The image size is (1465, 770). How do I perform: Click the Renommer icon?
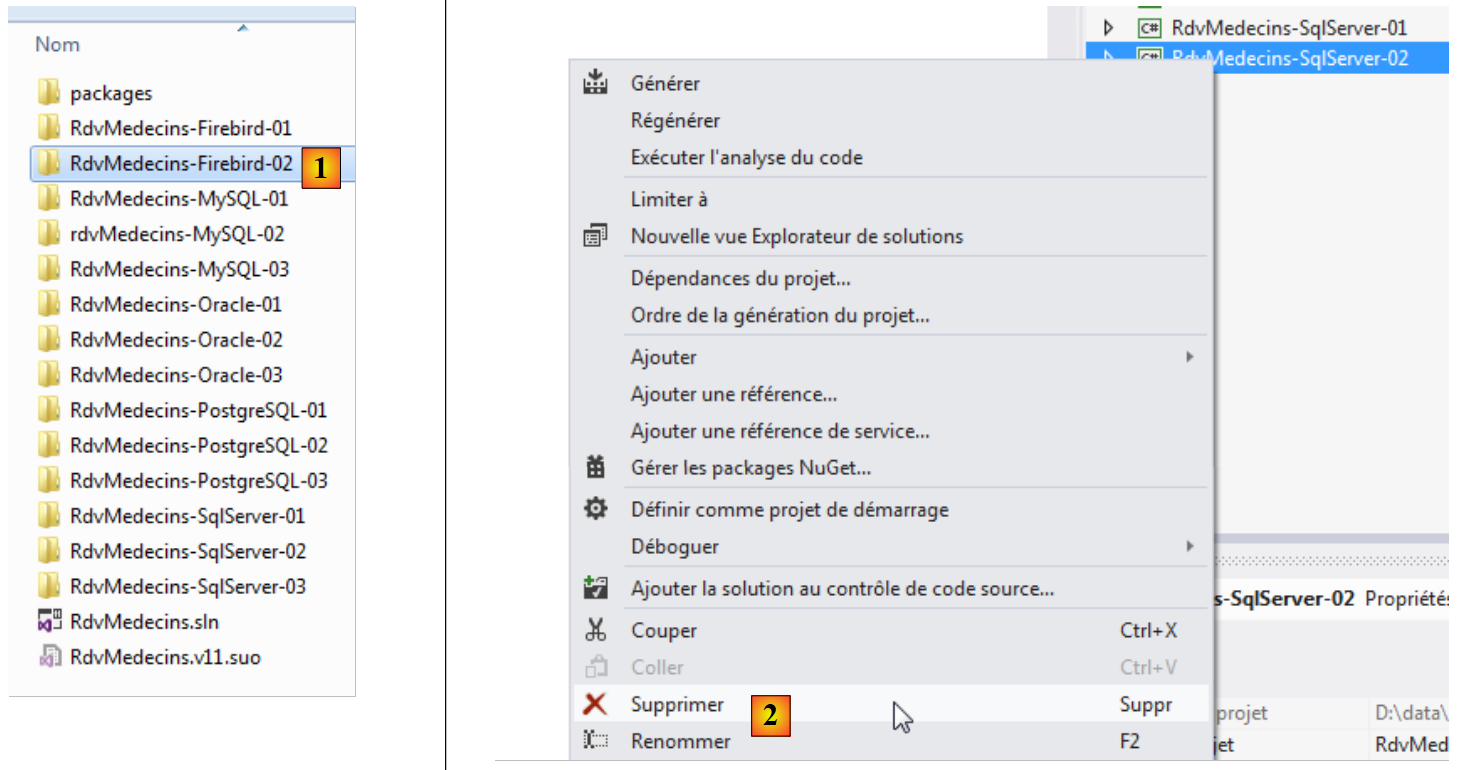[x=595, y=741]
